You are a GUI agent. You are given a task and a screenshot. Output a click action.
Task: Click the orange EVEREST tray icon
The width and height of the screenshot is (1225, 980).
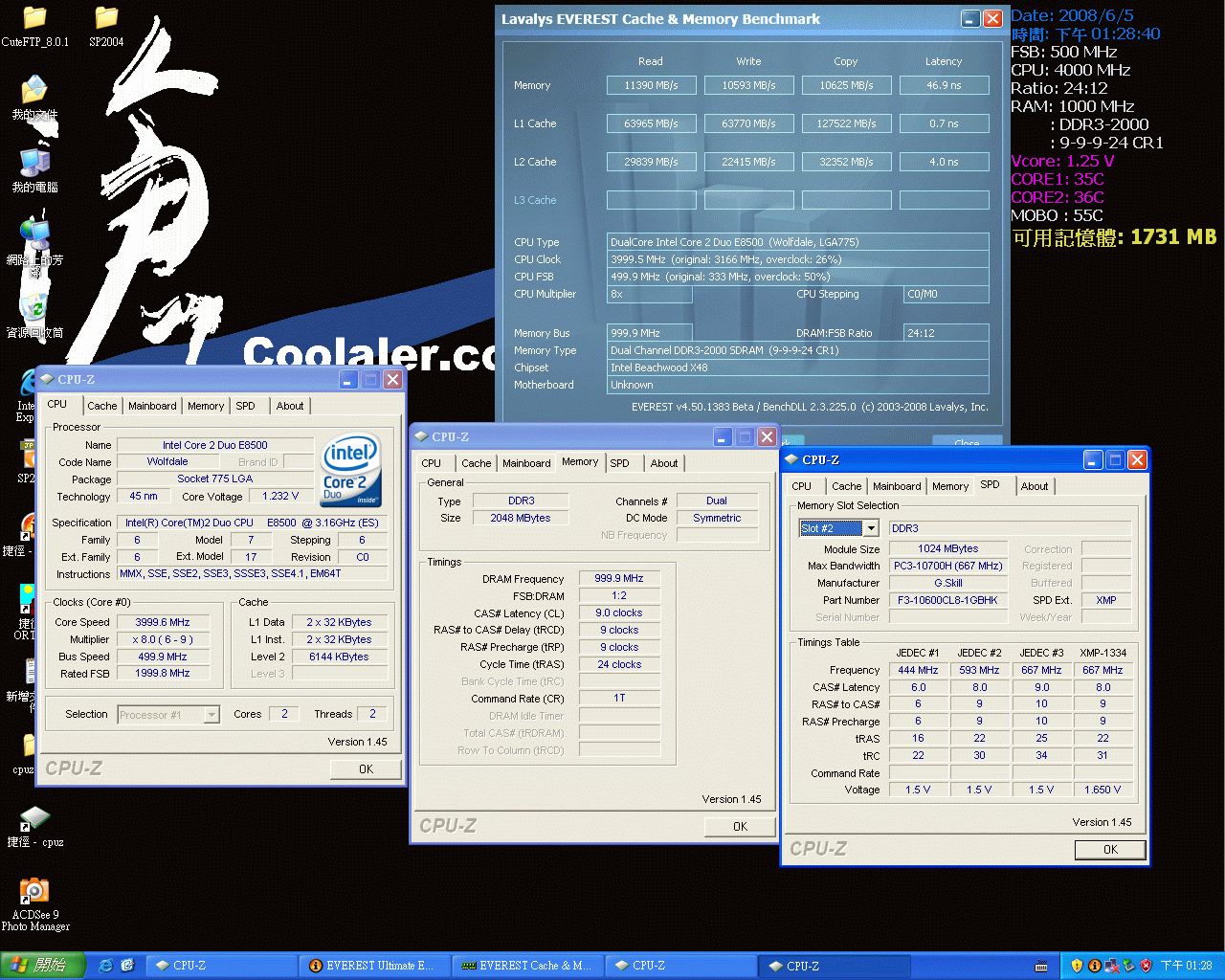click(x=1094, y=966)
